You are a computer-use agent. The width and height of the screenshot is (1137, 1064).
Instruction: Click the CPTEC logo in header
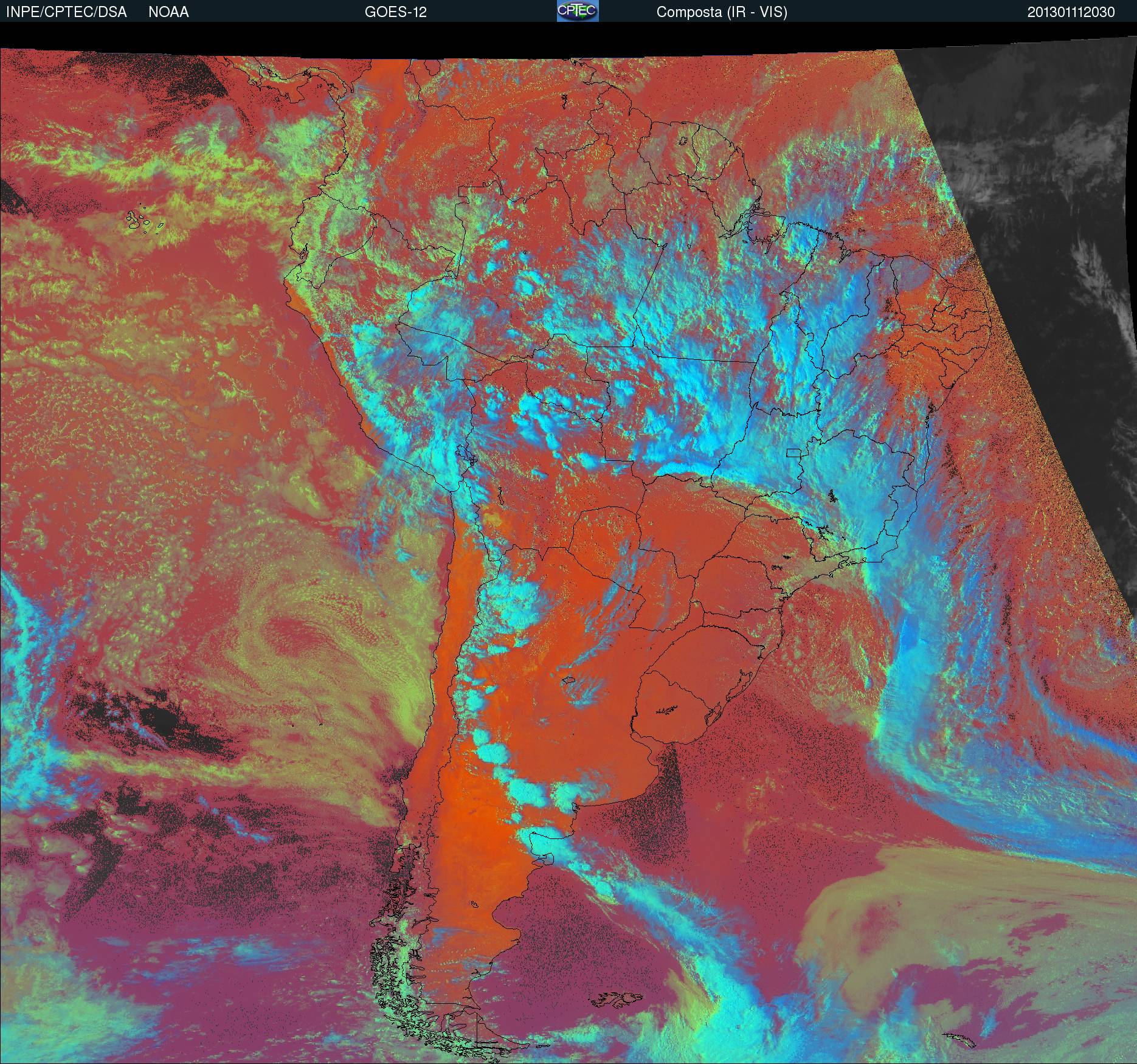click(578, 11)
